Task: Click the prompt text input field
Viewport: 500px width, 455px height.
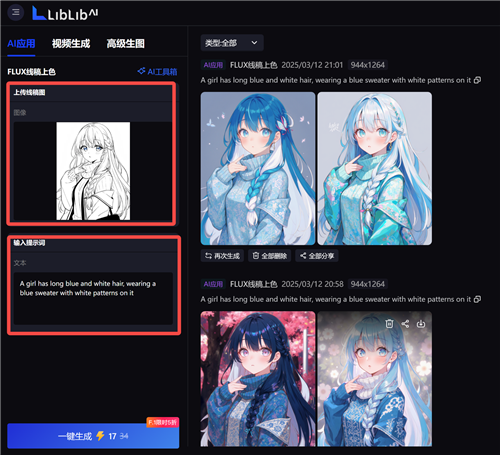Action: 93,298
